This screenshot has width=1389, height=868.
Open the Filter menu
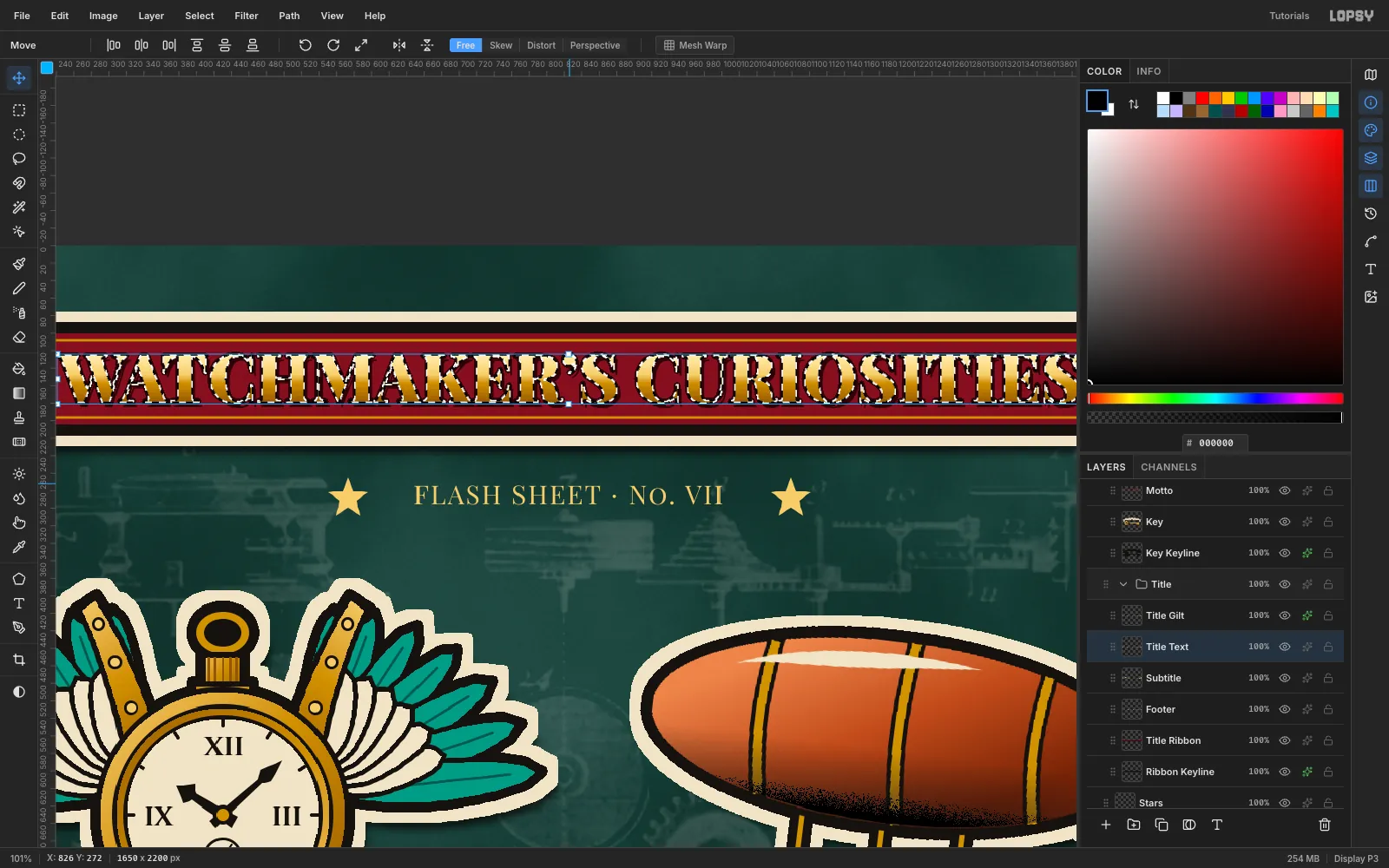tap(247, 16)
